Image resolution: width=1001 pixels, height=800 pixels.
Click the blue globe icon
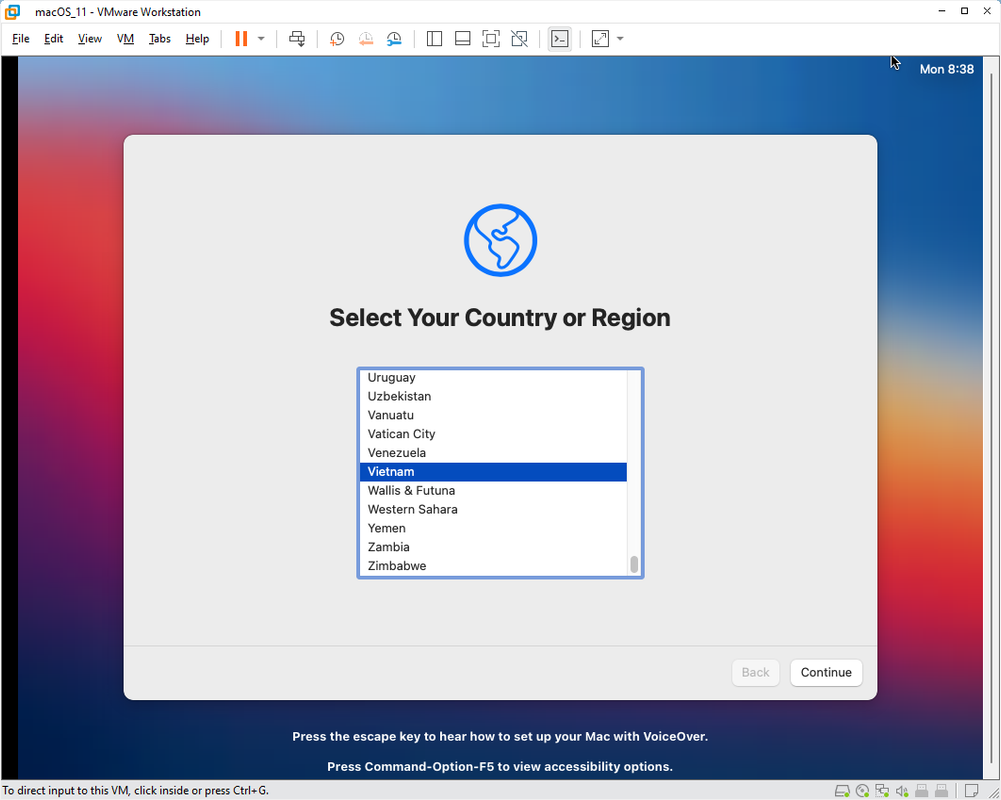pyautogui.click(x=500, y=240)
